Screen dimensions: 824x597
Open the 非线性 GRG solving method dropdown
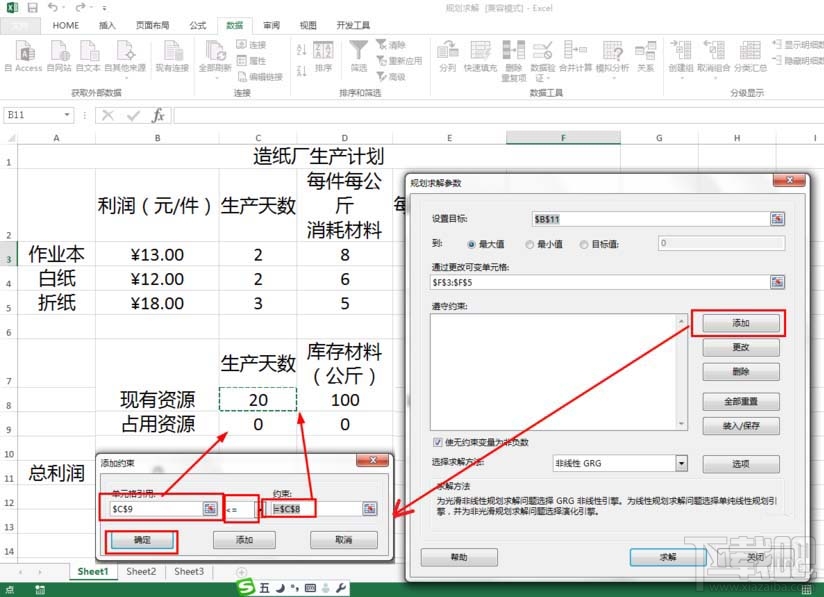click(x=681, y=464)
